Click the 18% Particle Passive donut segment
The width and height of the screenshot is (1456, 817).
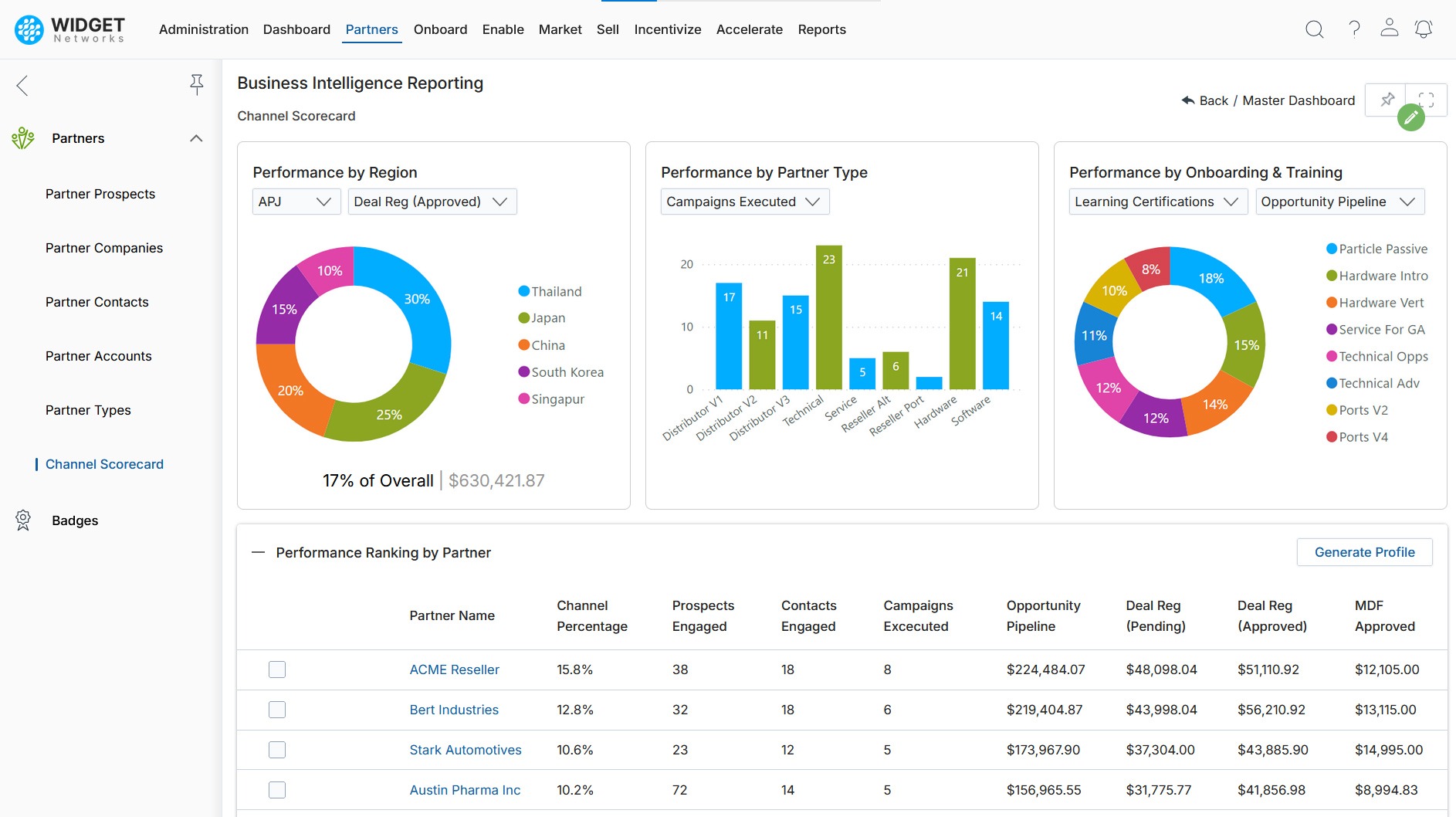tap(1211, 279)
